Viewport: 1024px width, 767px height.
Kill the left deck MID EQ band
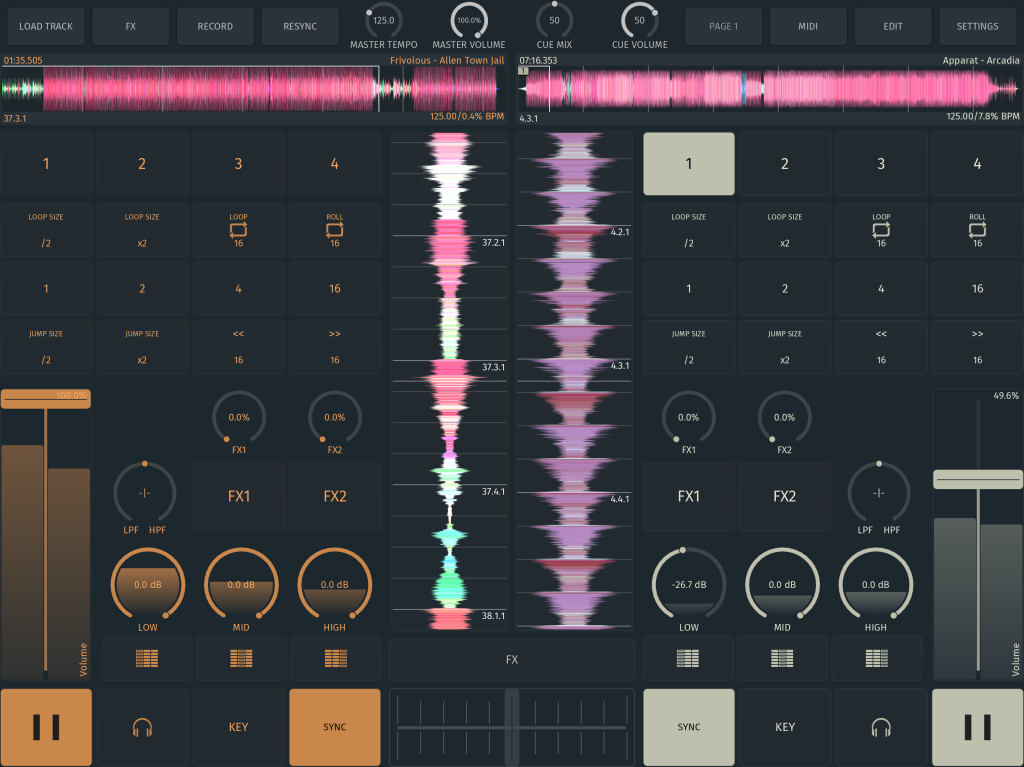point(241,658)
